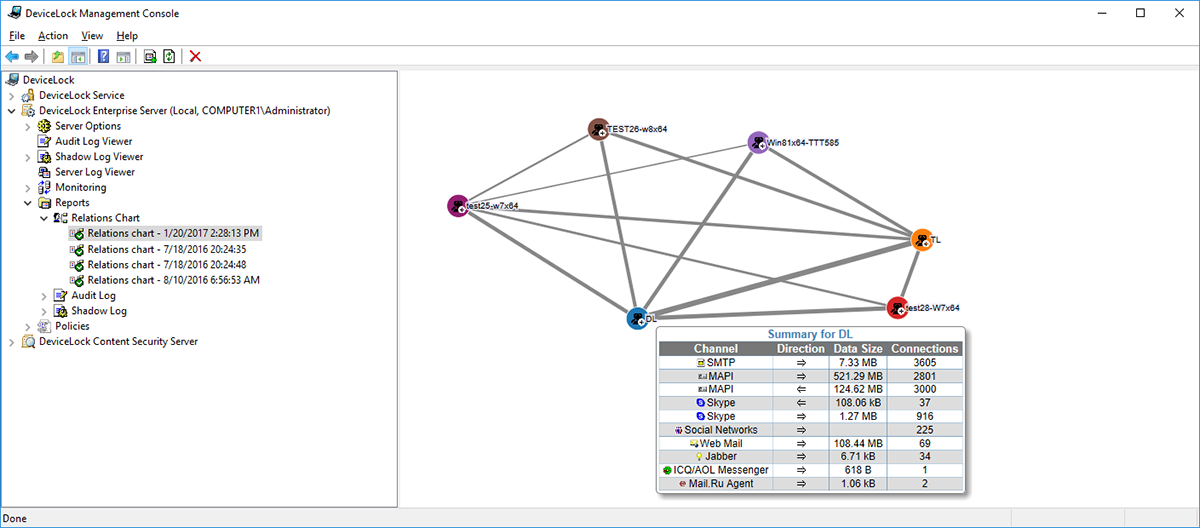Expand the Shadow Log Viewer node
Viewport: 1200px width, 528px height.
tap(27, 157)
